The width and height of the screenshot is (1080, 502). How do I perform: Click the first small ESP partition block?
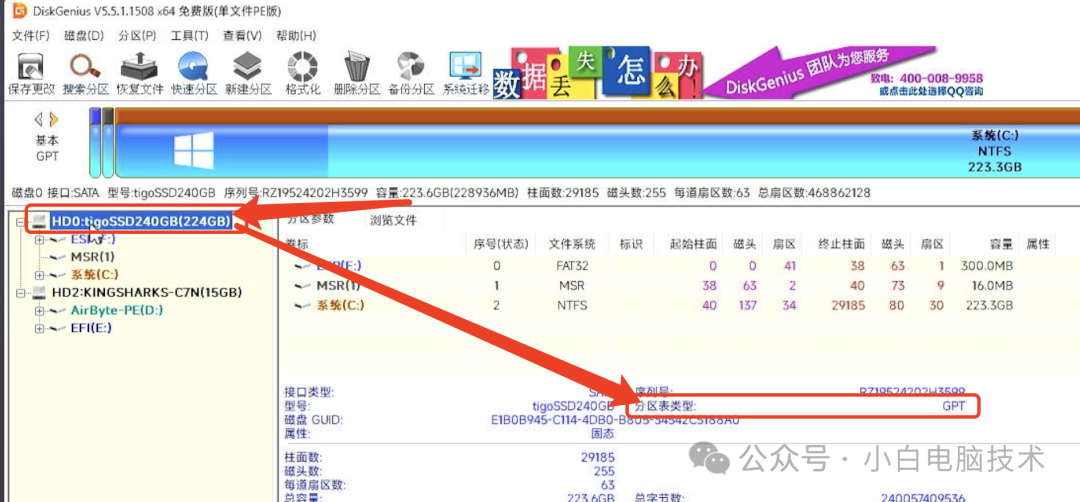[95, 143]
